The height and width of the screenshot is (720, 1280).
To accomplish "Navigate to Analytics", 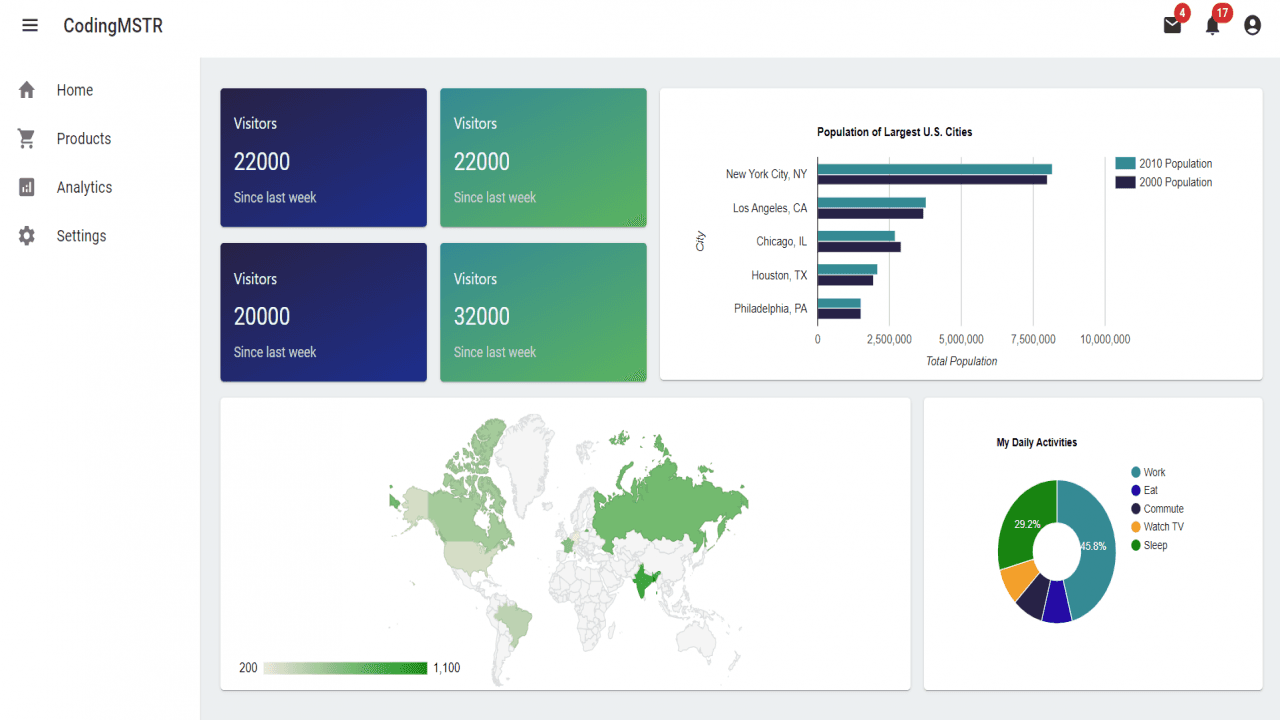I will tap(84, 187).
